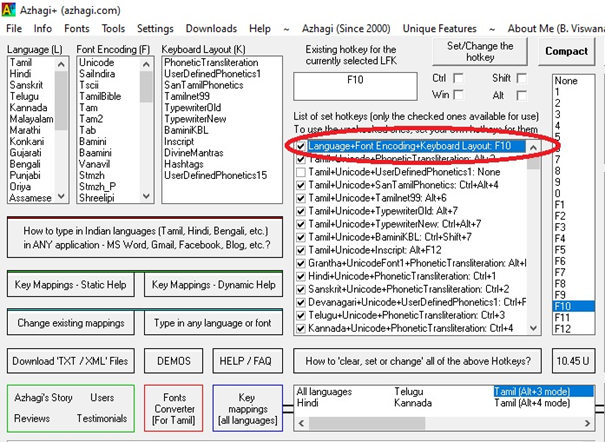Screen dimensions: 605x442
Task: Click Set/Change the hotkey button
Action: [480, 51]
